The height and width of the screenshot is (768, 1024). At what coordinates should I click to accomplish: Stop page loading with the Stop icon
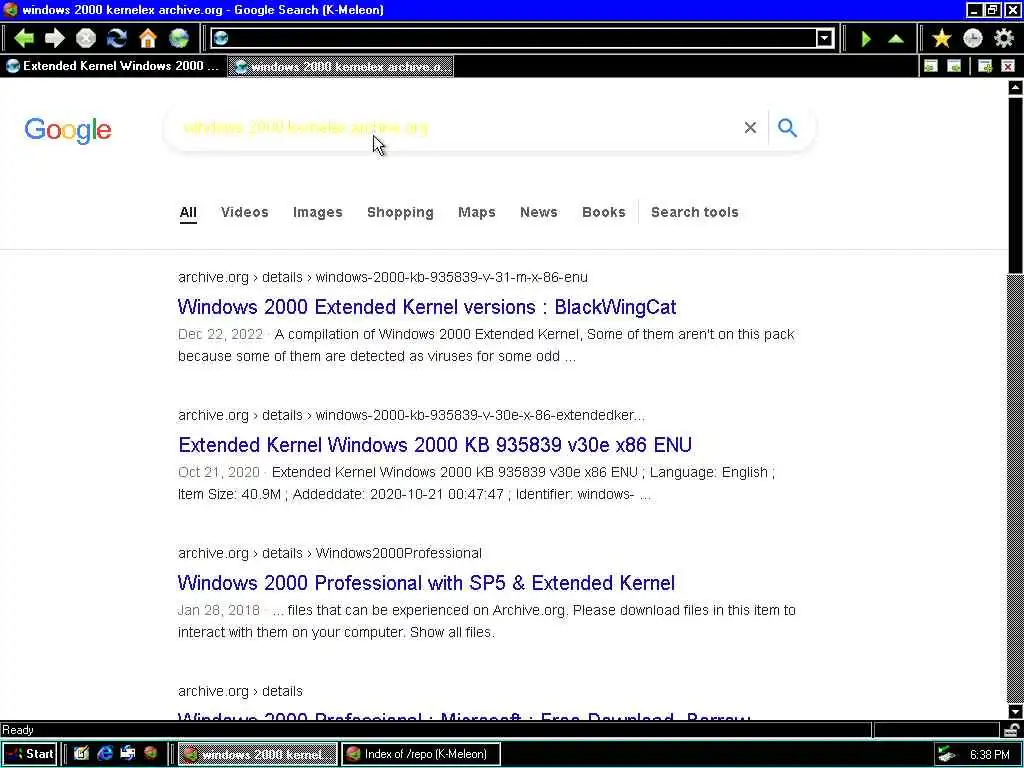pos(86,39)
